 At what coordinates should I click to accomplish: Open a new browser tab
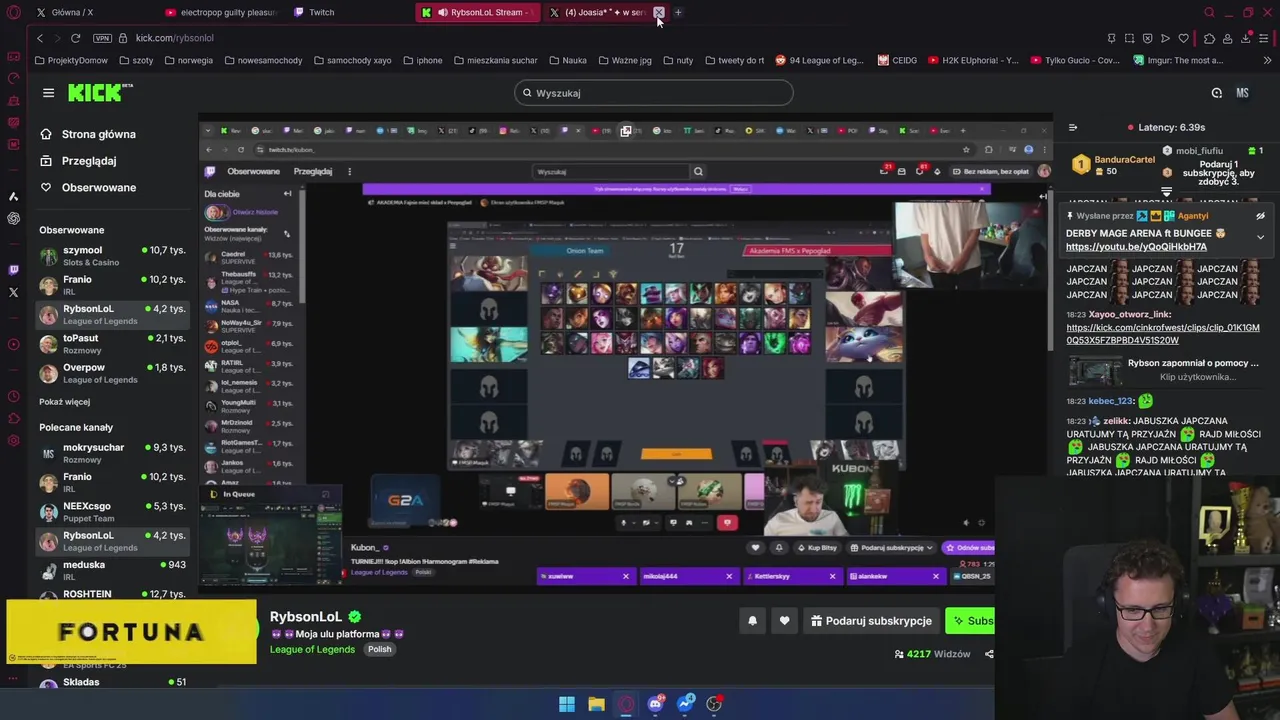coord(678,13)
